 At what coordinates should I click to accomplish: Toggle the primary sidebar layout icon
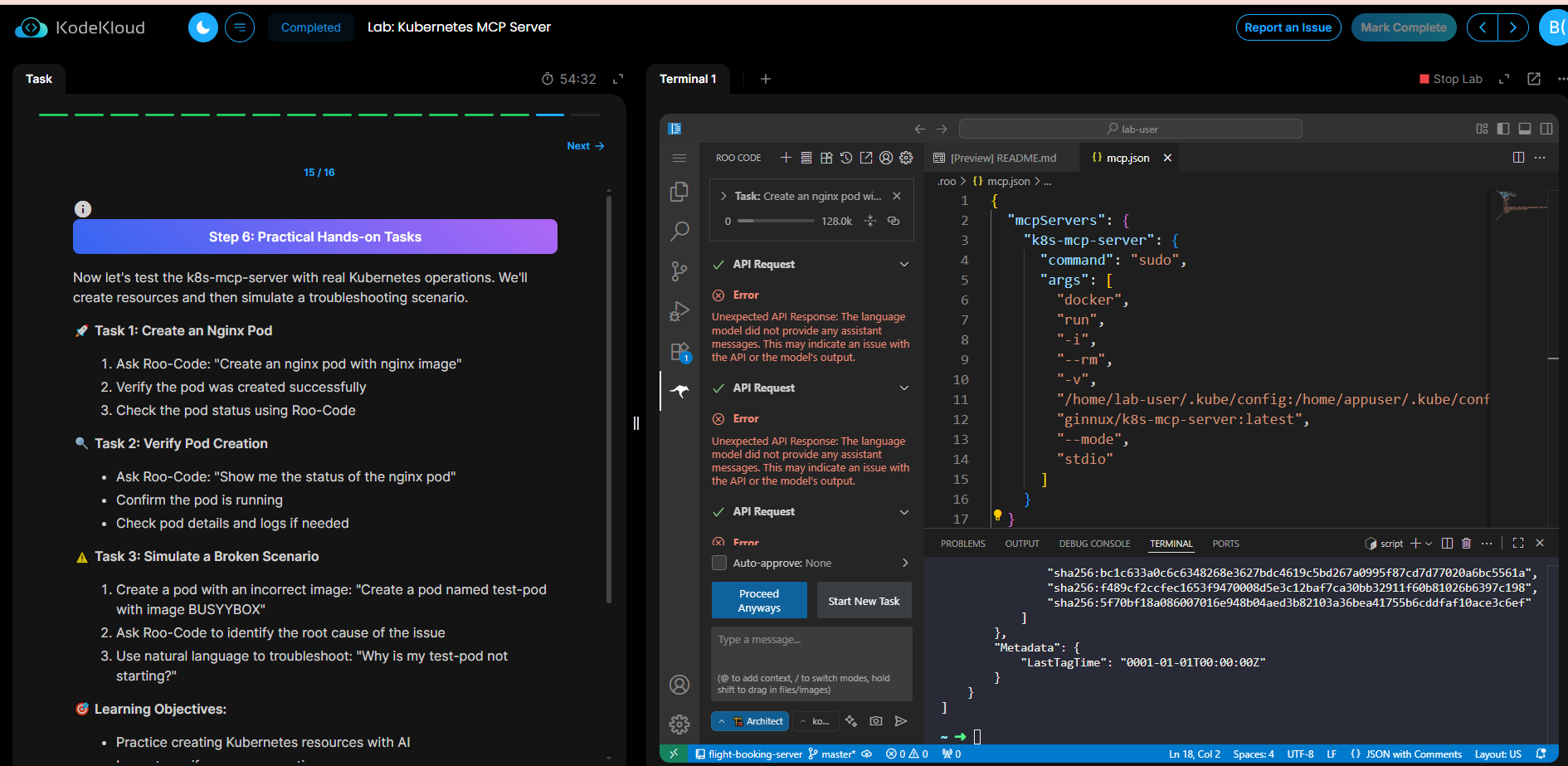click(1503, 129)
